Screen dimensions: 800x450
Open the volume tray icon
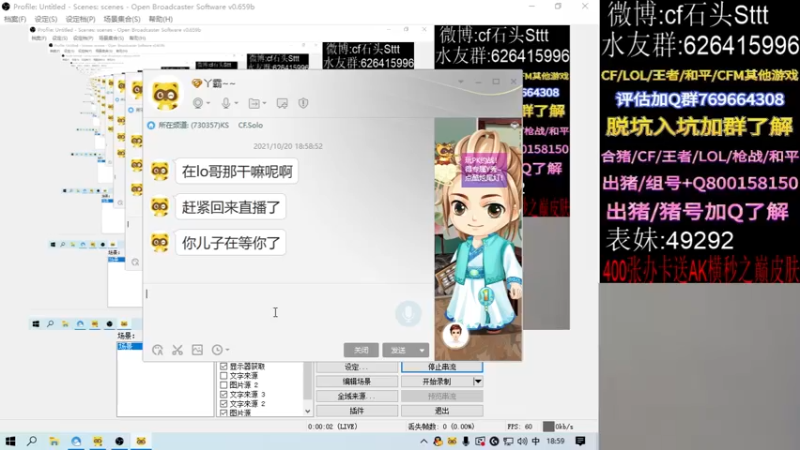point(522,441)
